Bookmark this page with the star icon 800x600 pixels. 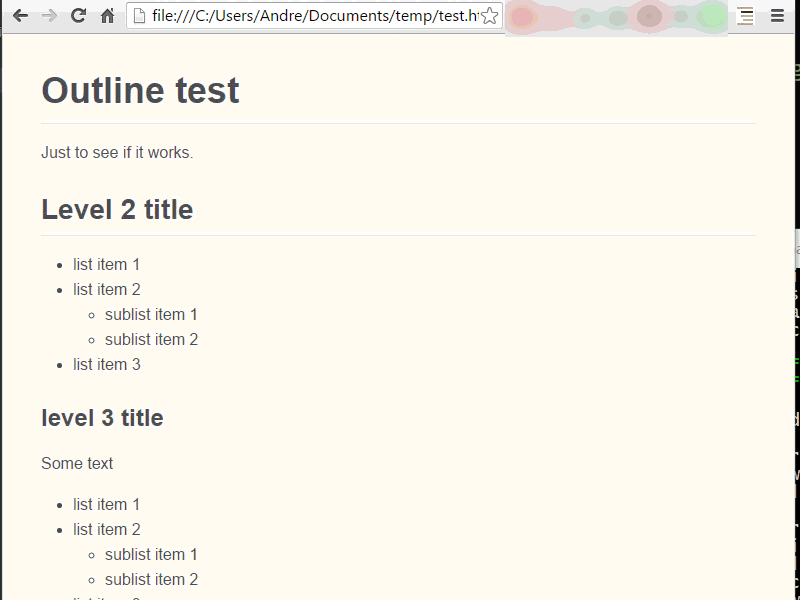point(489,16)
